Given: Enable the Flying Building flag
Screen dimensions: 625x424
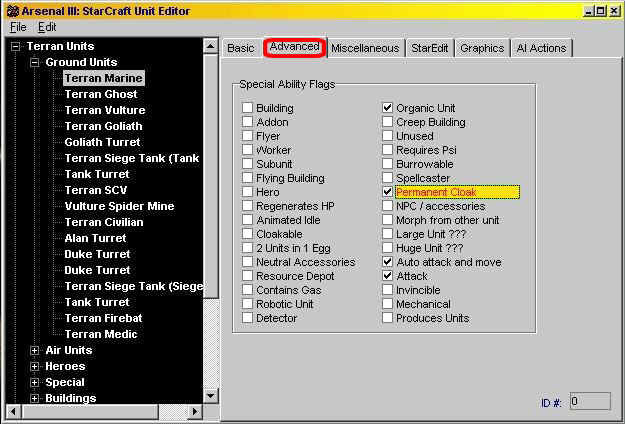Looking at the screenshot, I should pyautogui.click(x=248, y=178).
